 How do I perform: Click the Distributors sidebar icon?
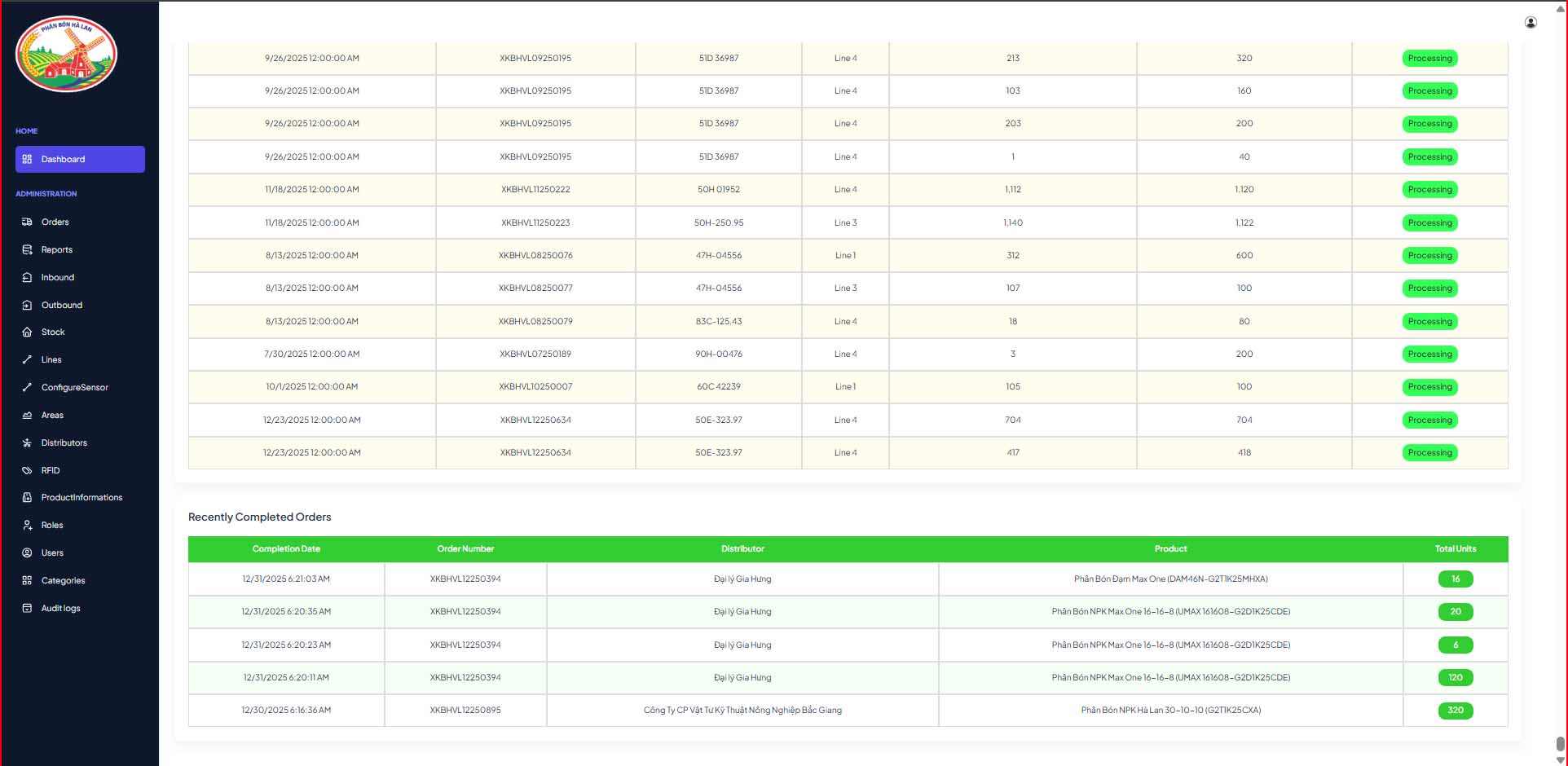point(27,442)
